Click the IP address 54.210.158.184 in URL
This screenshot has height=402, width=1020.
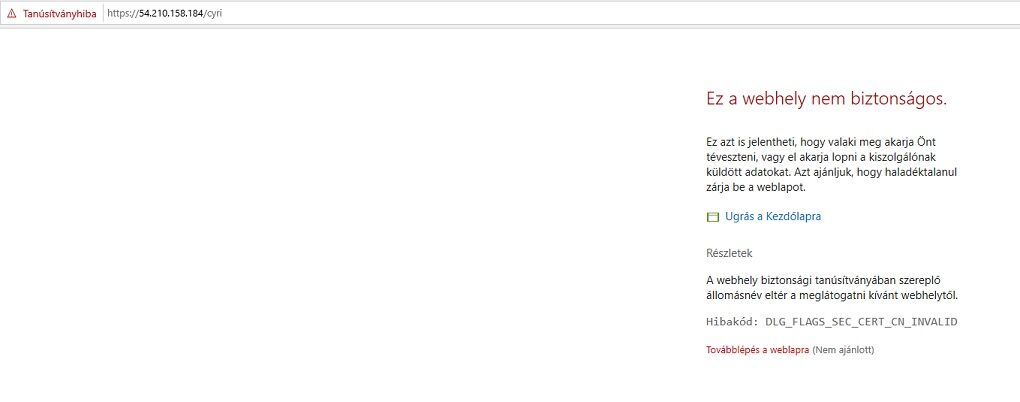click(x=171, y=14)
